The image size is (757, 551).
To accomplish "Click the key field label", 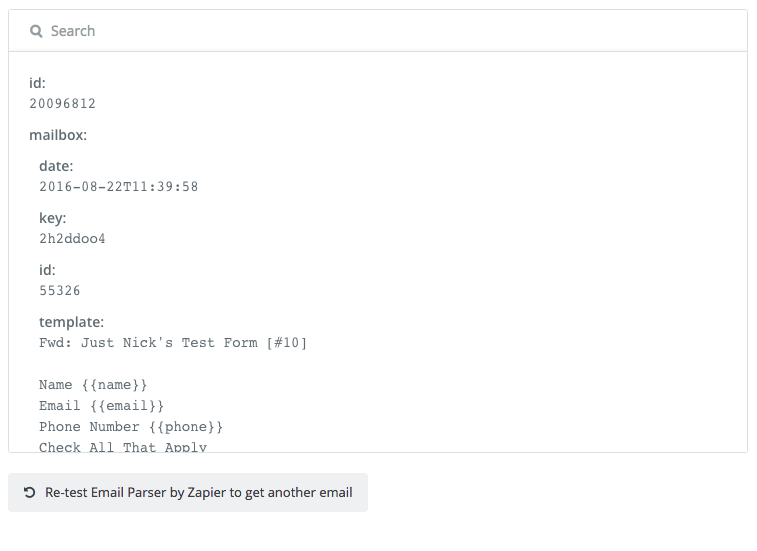I will click(53, 218).
